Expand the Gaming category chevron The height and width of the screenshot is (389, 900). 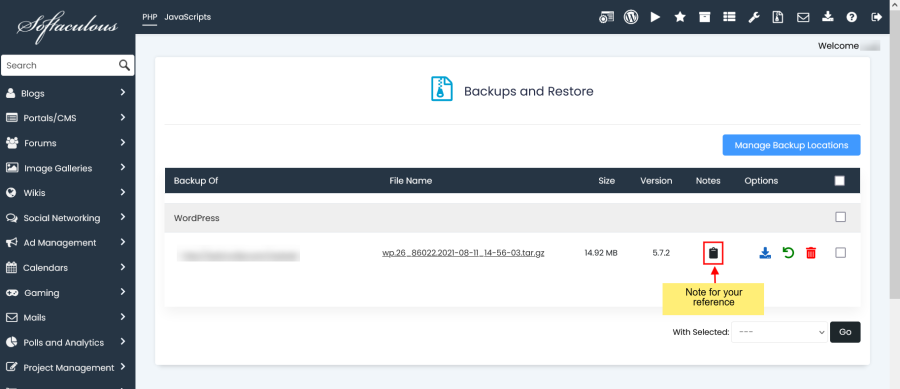click(x=123, y=292)
